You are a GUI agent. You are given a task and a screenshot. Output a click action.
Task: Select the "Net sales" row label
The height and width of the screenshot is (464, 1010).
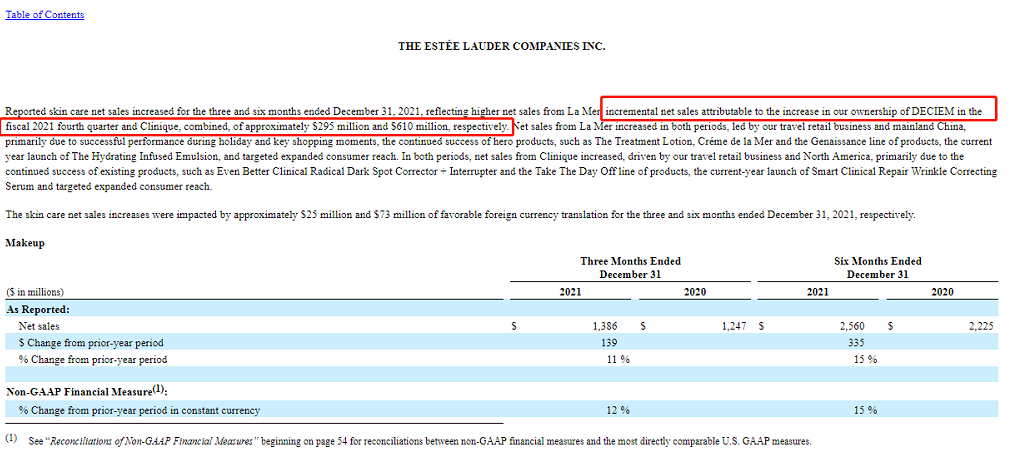coord(39,327)
